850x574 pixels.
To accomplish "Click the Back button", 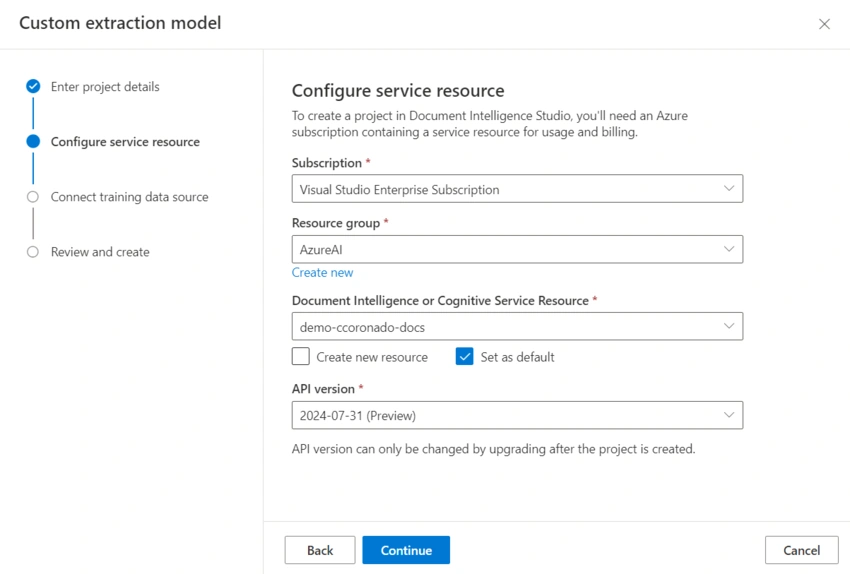I will 320,550.
